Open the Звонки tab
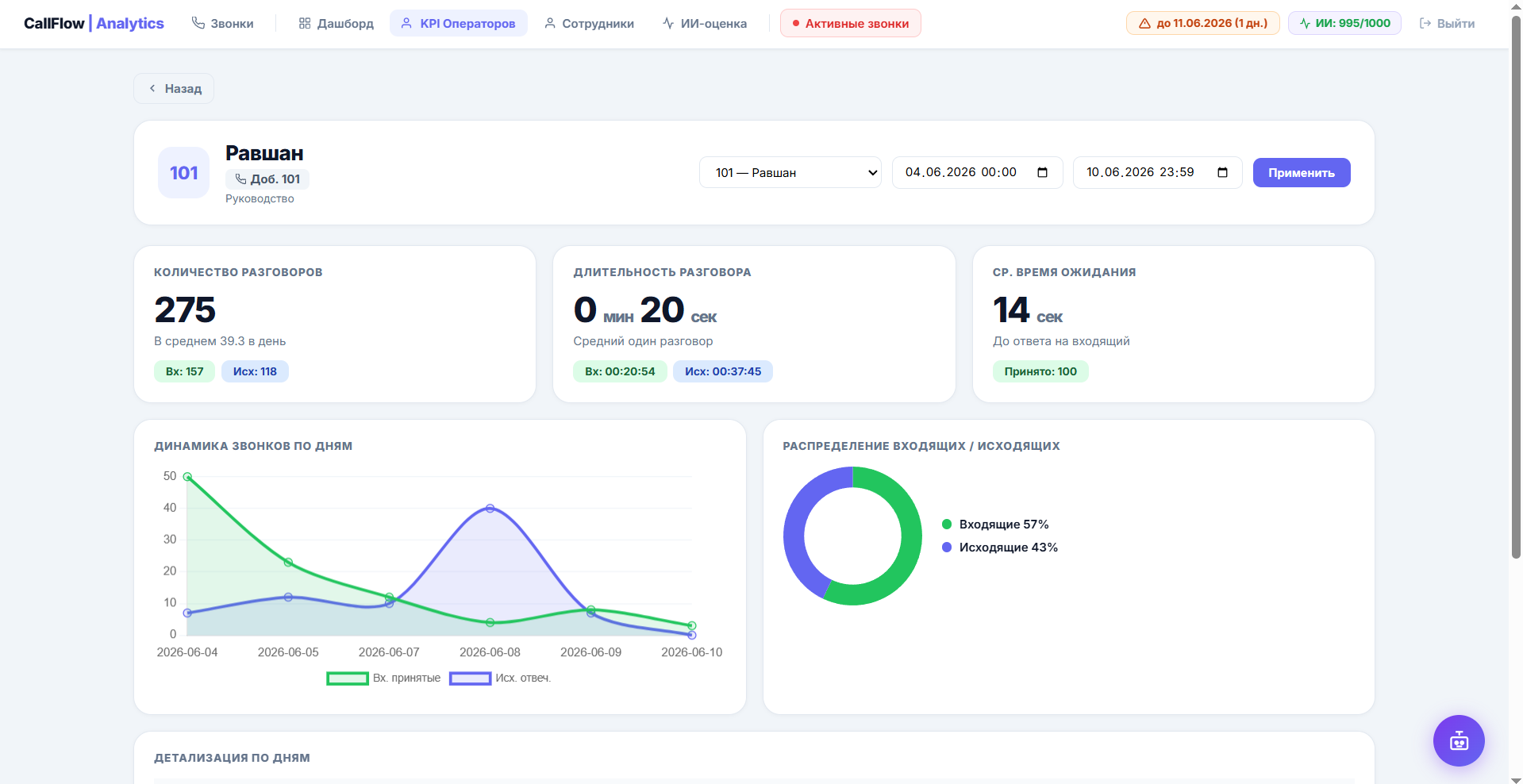 pos(222,24)
